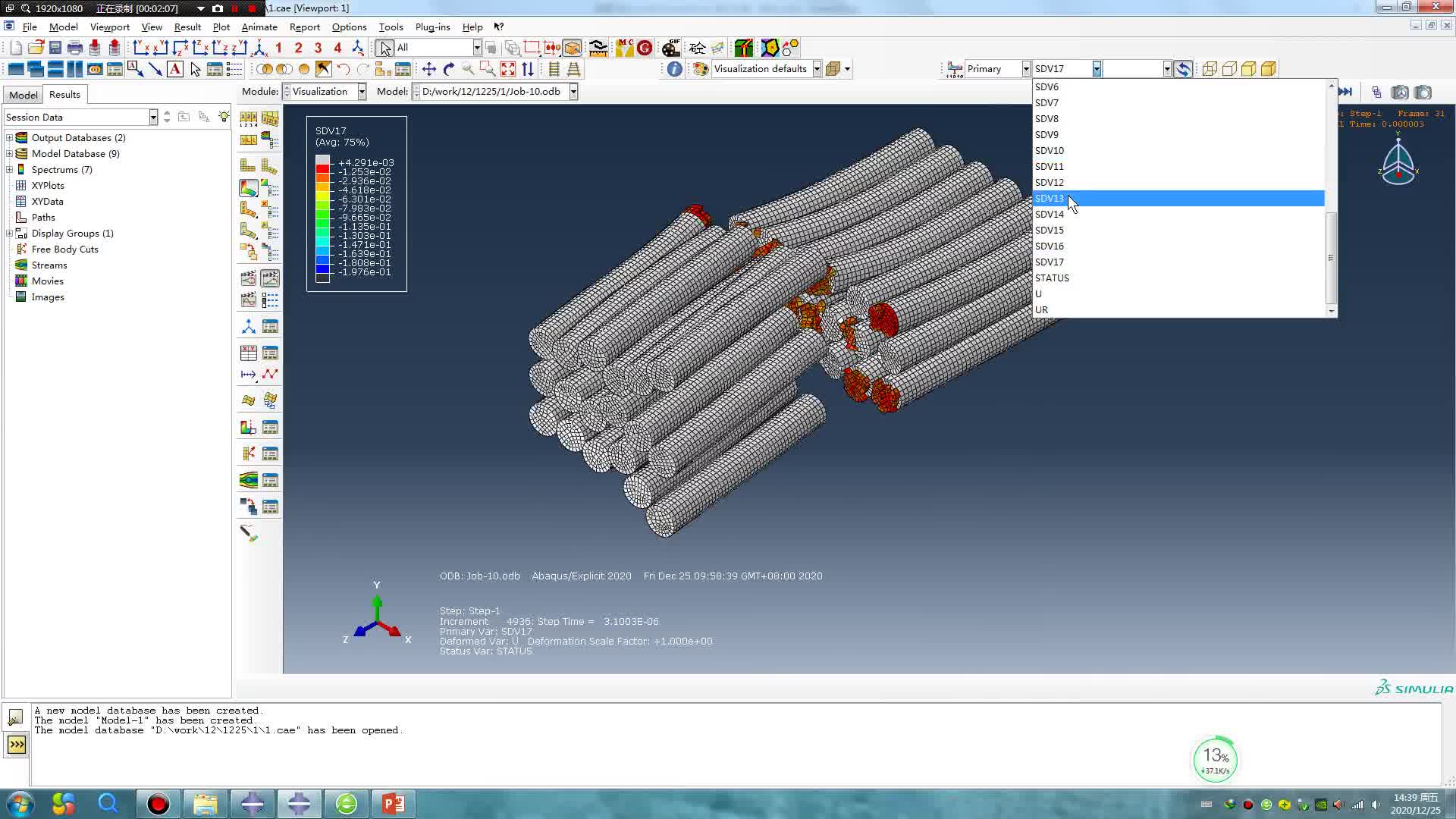Expand the Display Groups tree node
Screen dimensions: 1456x819
click(x=10, y=234)
